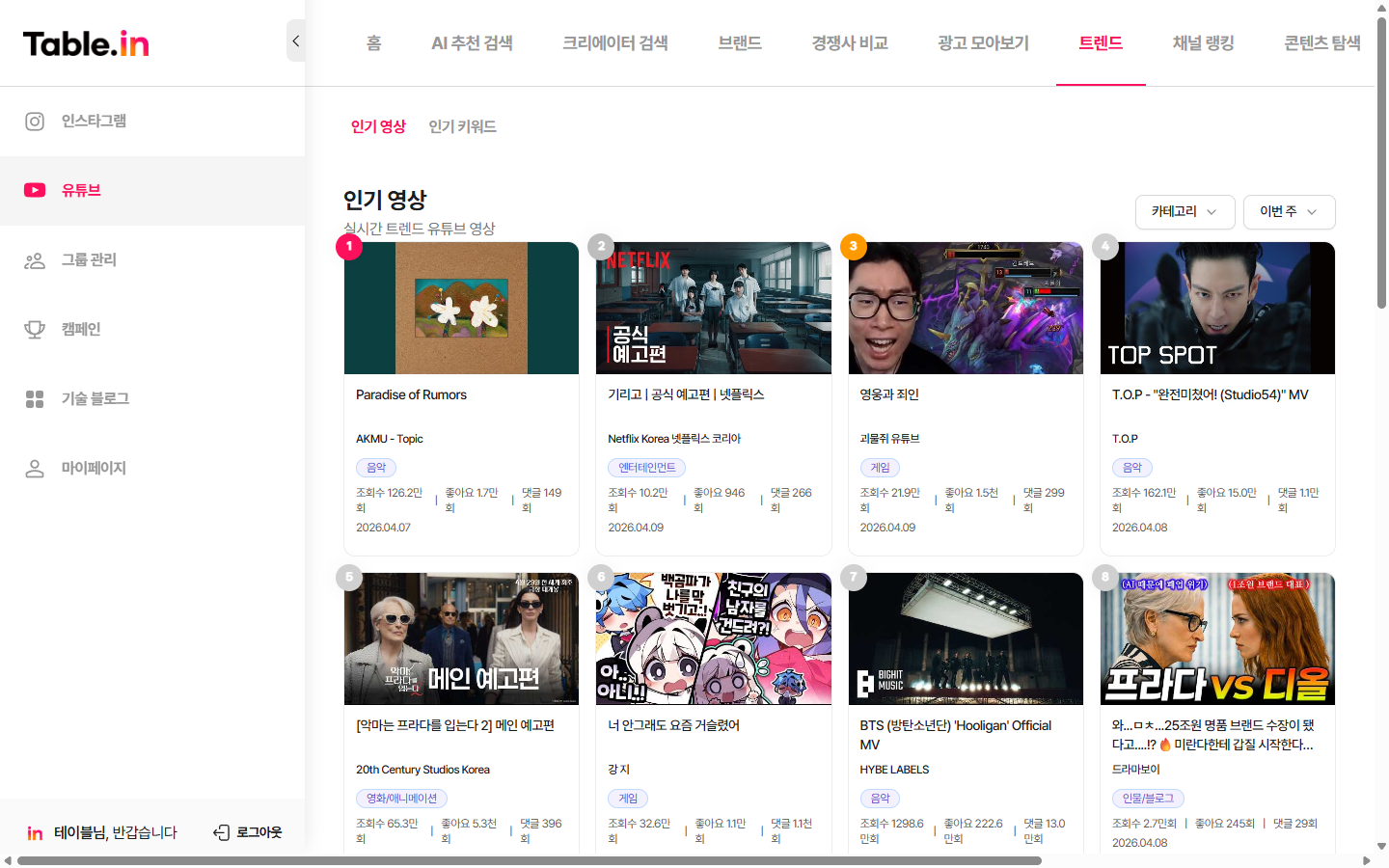Image resolution: width=1389 pixels, height=868 pixels.
Task: Switch to the 인기 키워드 tab
Action: pyautogui.click(x=461, y=126)
